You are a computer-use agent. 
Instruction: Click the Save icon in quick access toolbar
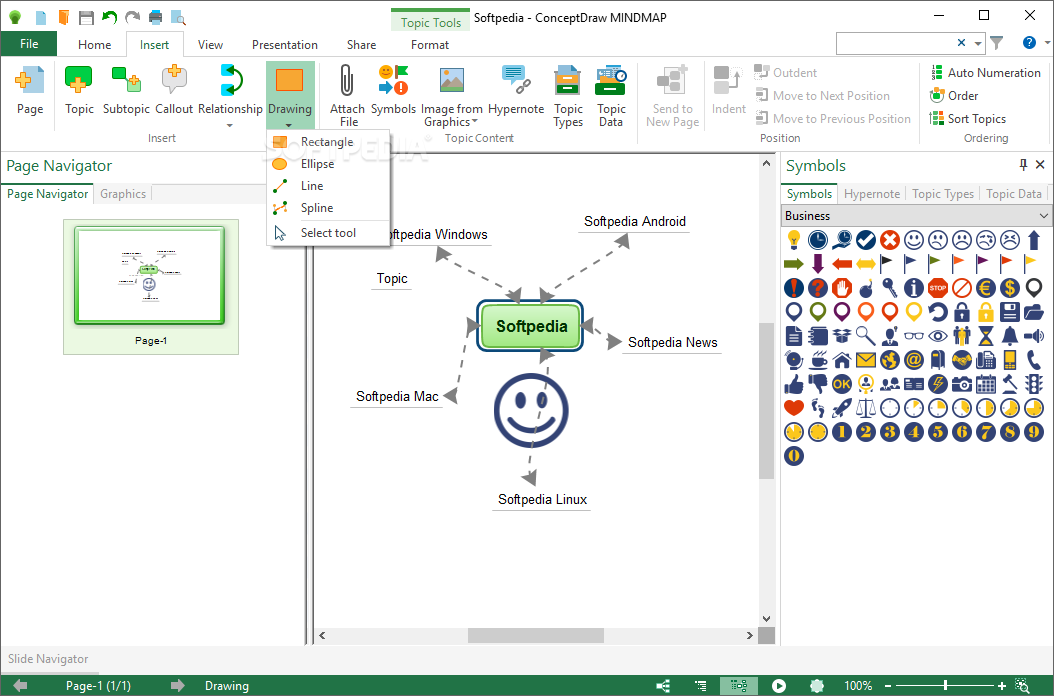[86, 17]
